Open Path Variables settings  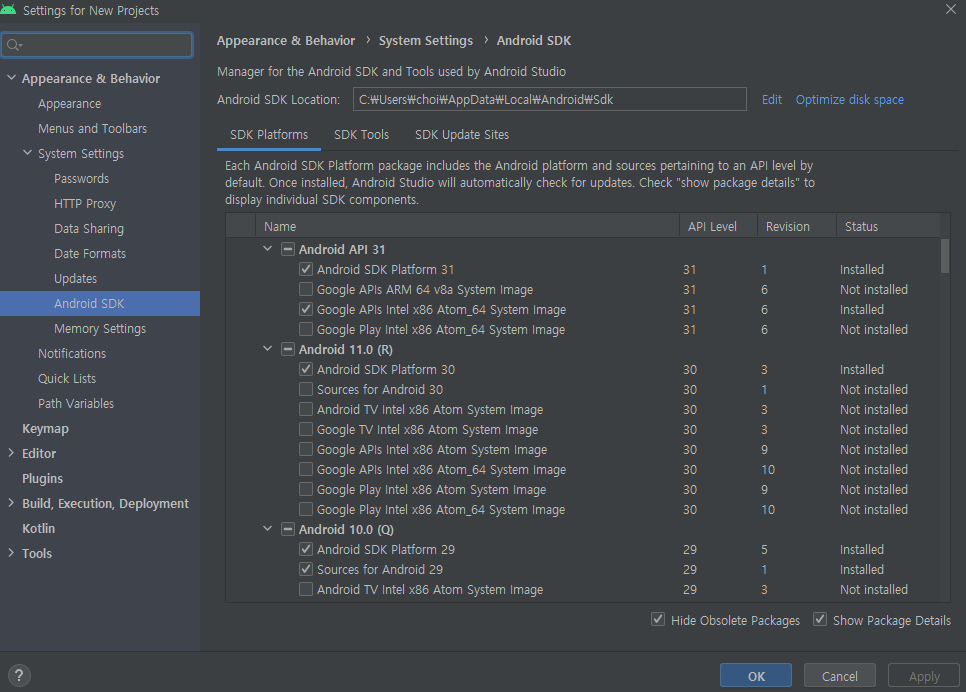click(x=76, y=404)
